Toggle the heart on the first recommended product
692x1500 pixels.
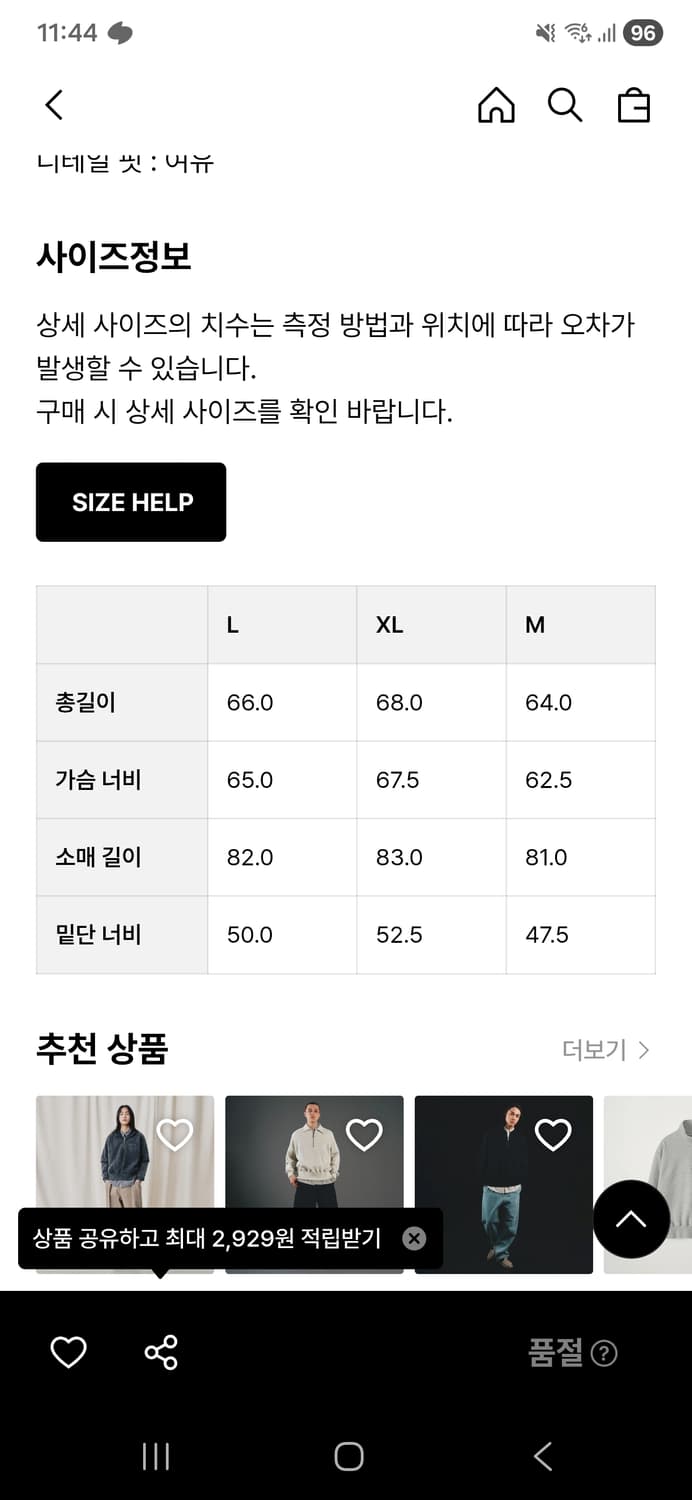[174, 1133]
